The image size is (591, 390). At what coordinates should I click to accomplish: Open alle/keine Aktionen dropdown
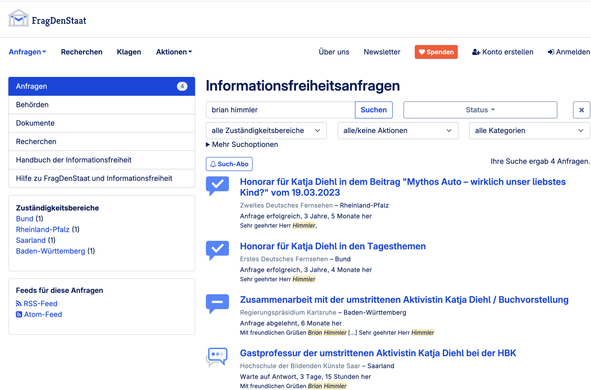tap(398, 131)
